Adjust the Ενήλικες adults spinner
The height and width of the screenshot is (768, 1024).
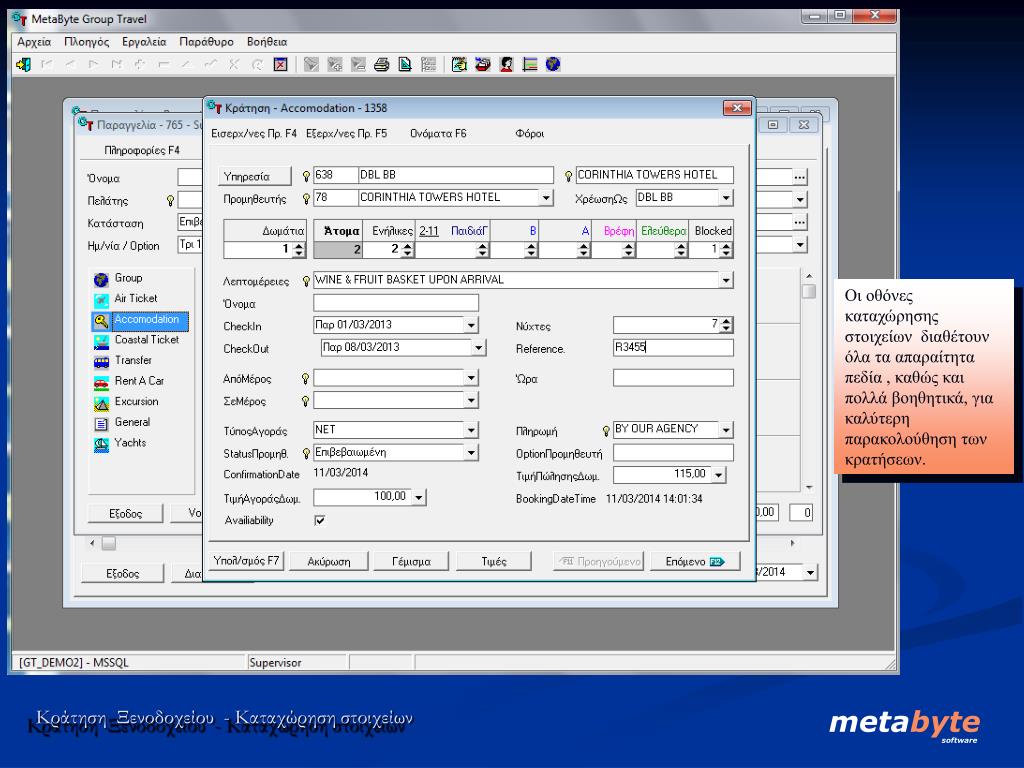pyautogui.click(x=408, y=249)
